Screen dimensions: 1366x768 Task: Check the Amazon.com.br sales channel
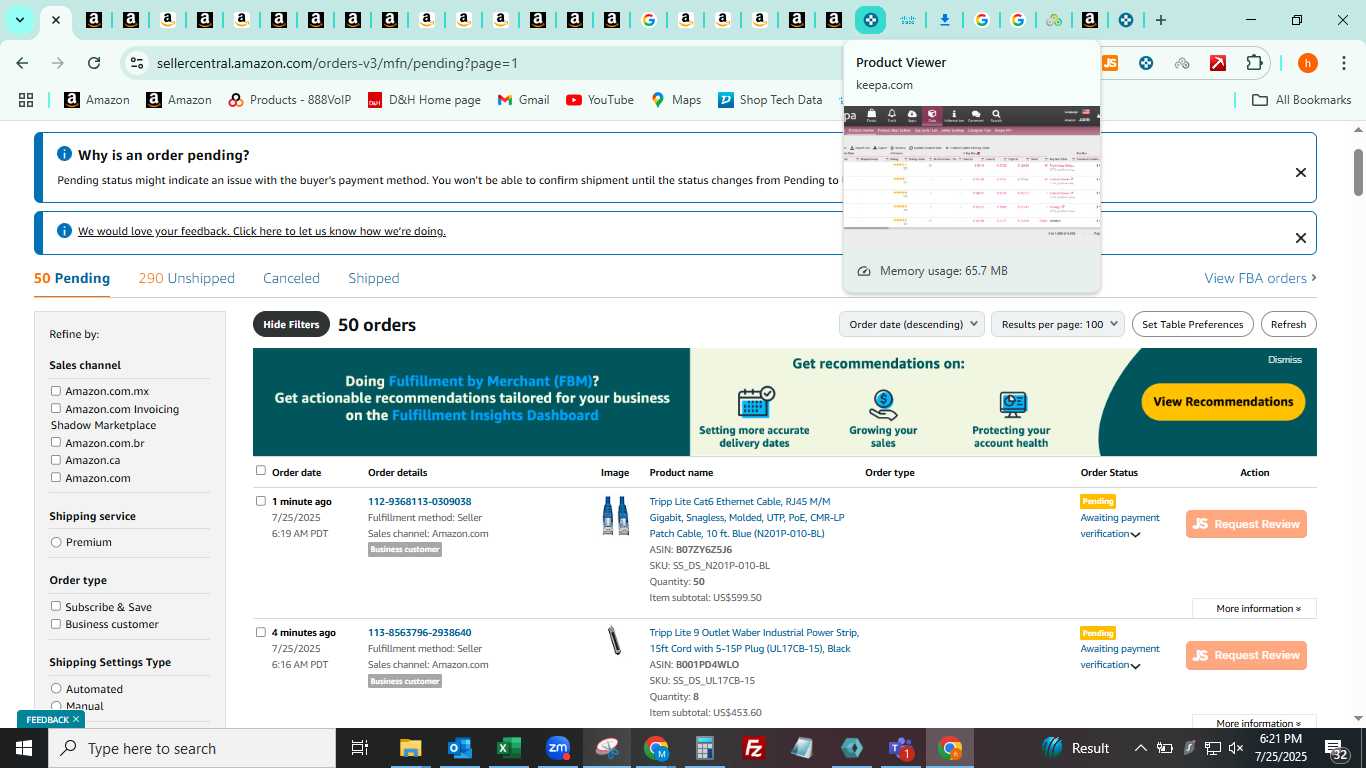click(56, 442)
